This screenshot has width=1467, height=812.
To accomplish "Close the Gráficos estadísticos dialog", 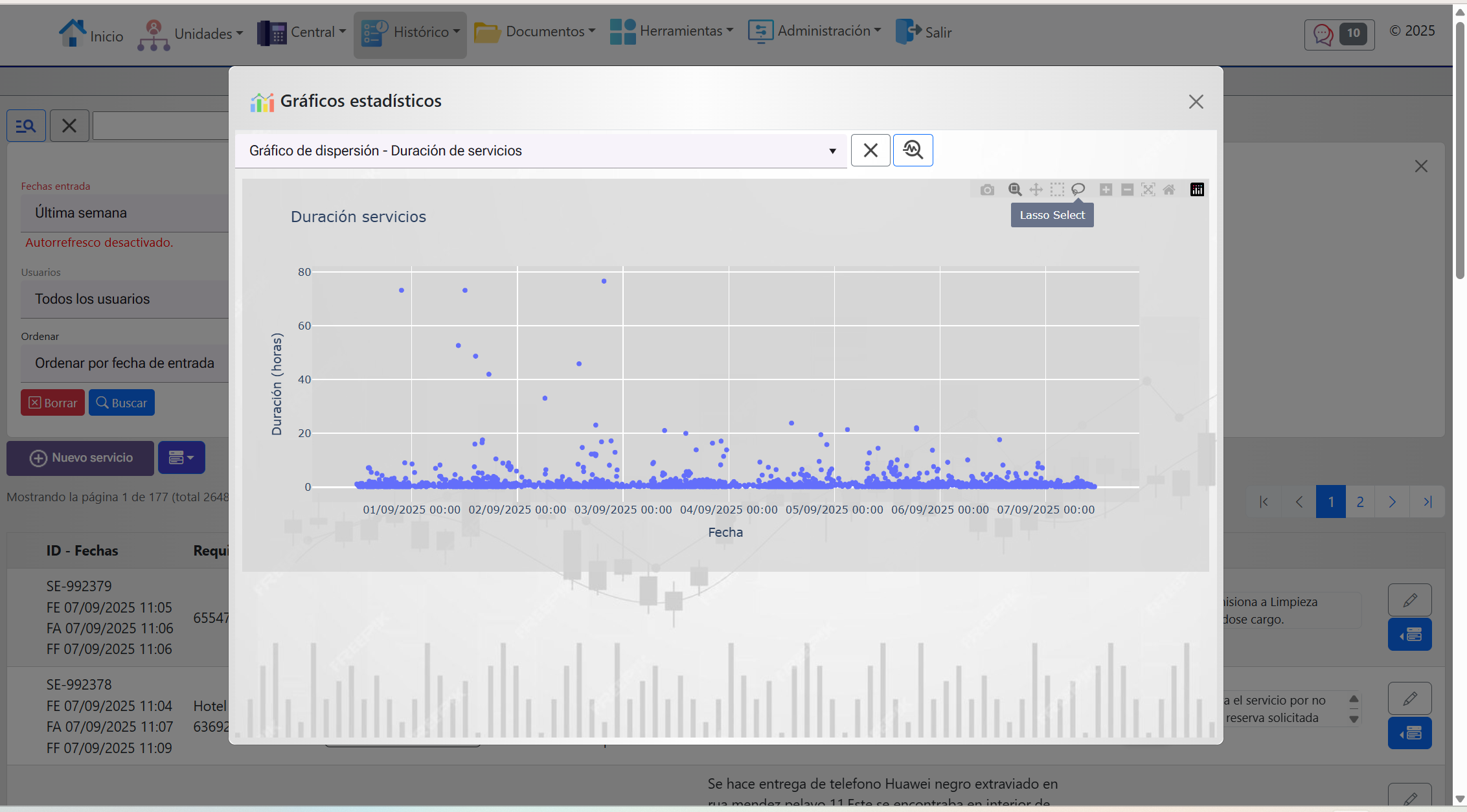I will [x=1196, y=102].
